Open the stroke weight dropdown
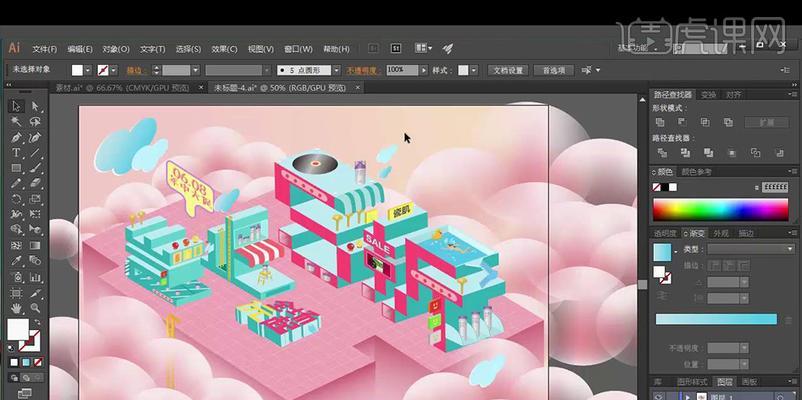This screenshot has height=400, width=802. pyautogui.click(x=195, y=70)
